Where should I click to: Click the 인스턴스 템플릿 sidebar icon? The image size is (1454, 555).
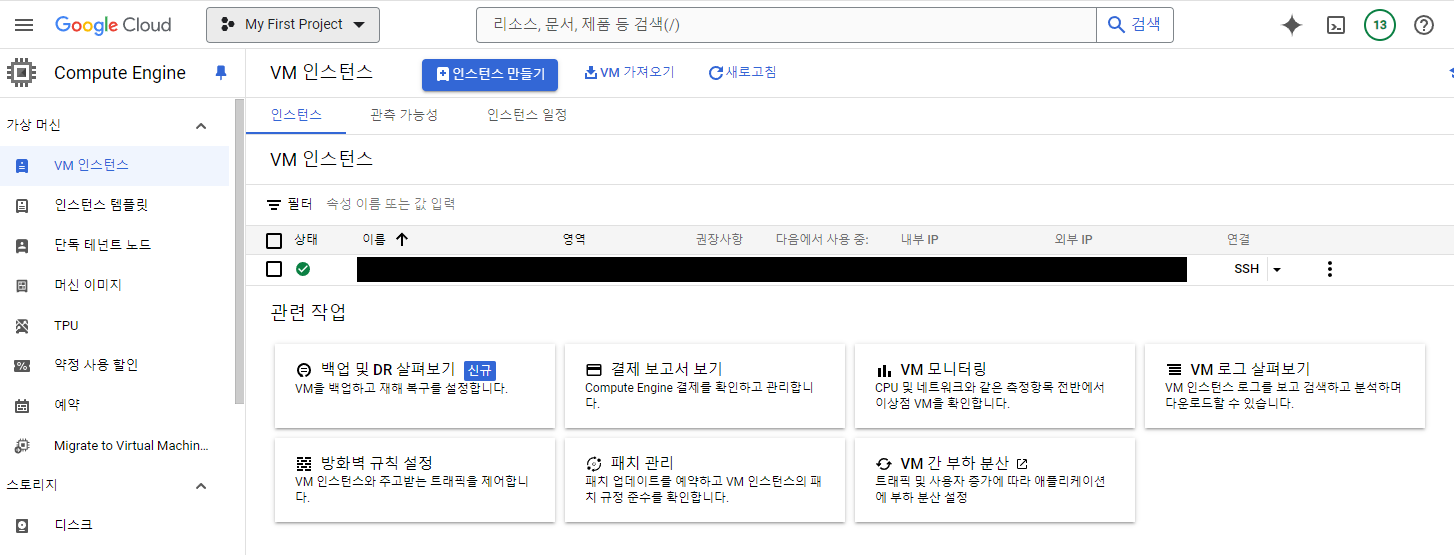(x=22, y=206)
